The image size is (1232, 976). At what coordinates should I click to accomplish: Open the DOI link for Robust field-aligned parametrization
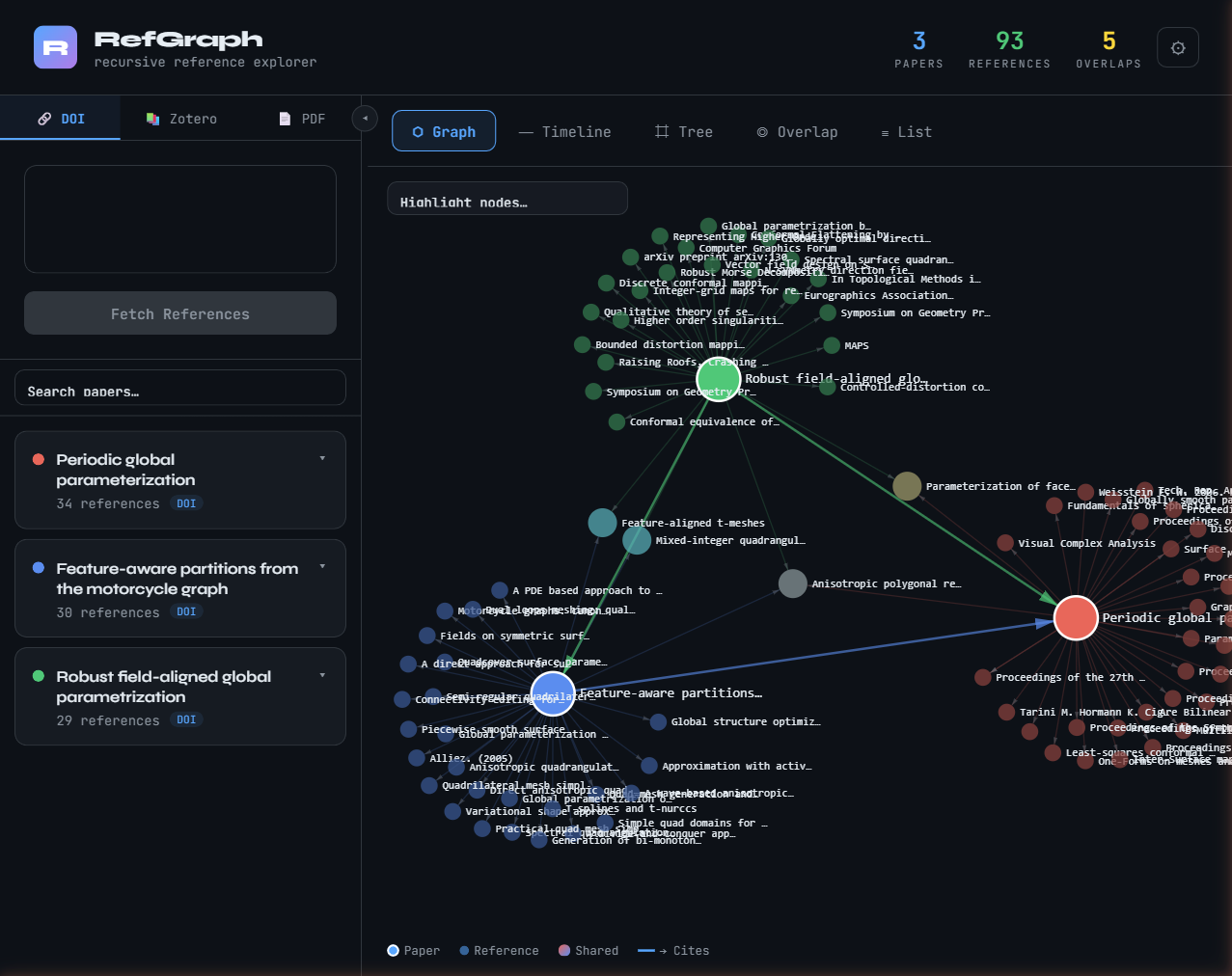[x=186, y=719]
